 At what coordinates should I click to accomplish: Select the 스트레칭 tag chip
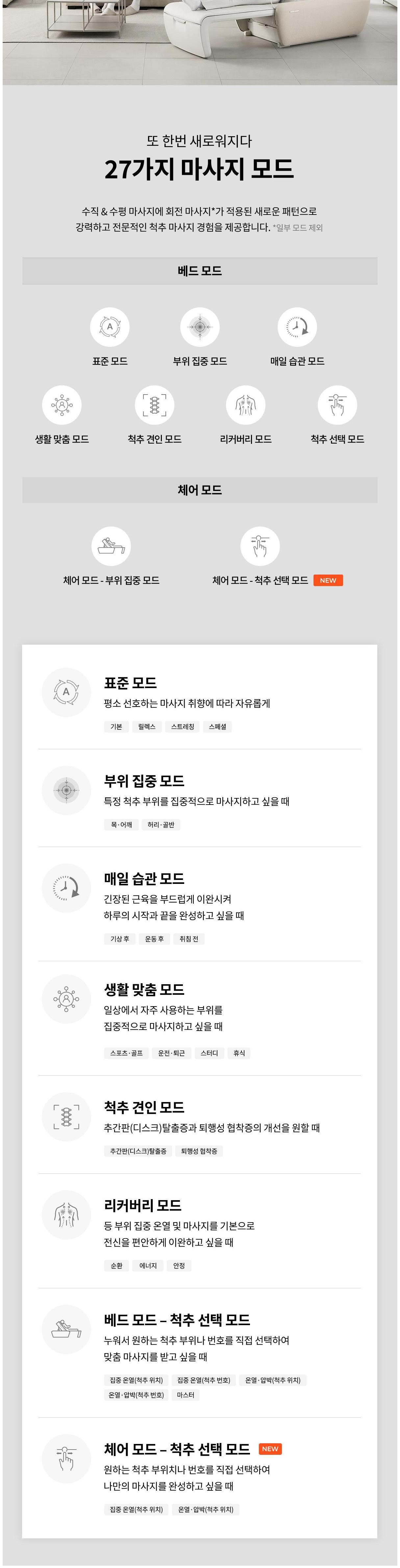point(183,726)
